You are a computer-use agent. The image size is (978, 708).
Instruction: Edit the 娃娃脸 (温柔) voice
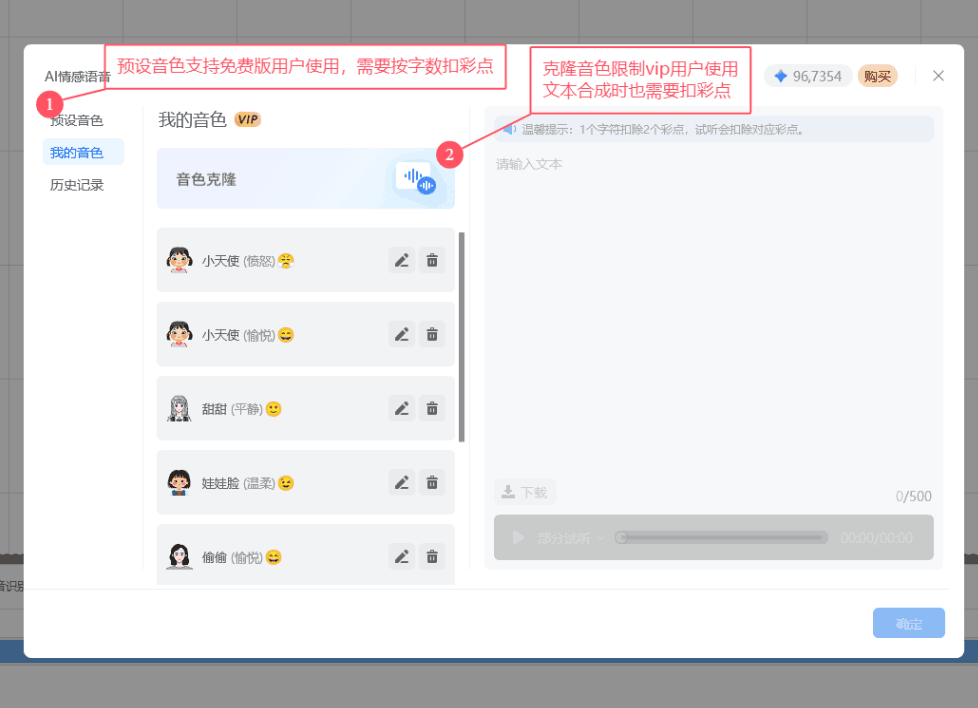point(402,483)
